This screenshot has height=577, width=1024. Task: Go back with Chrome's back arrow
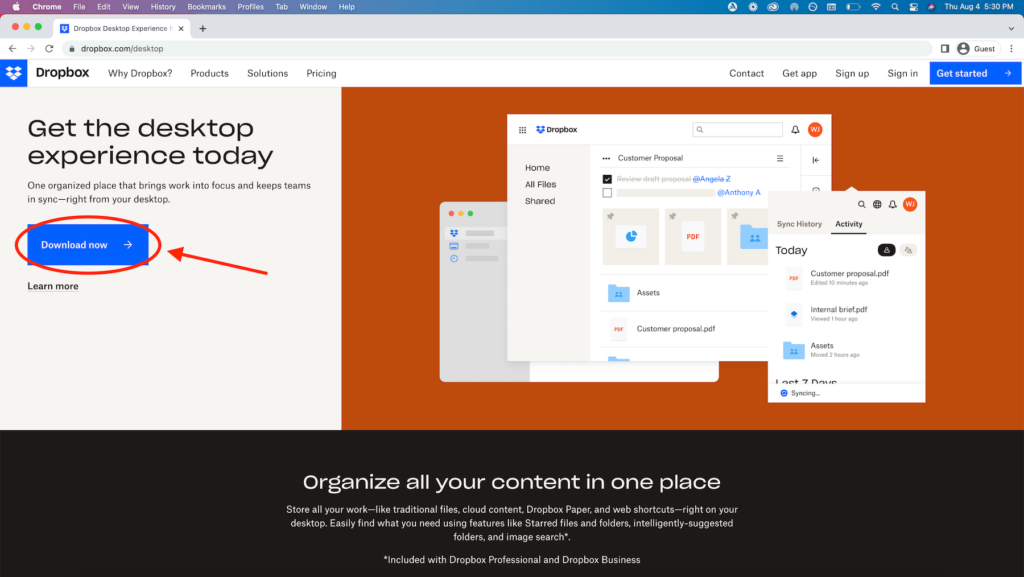click(12, 48)
